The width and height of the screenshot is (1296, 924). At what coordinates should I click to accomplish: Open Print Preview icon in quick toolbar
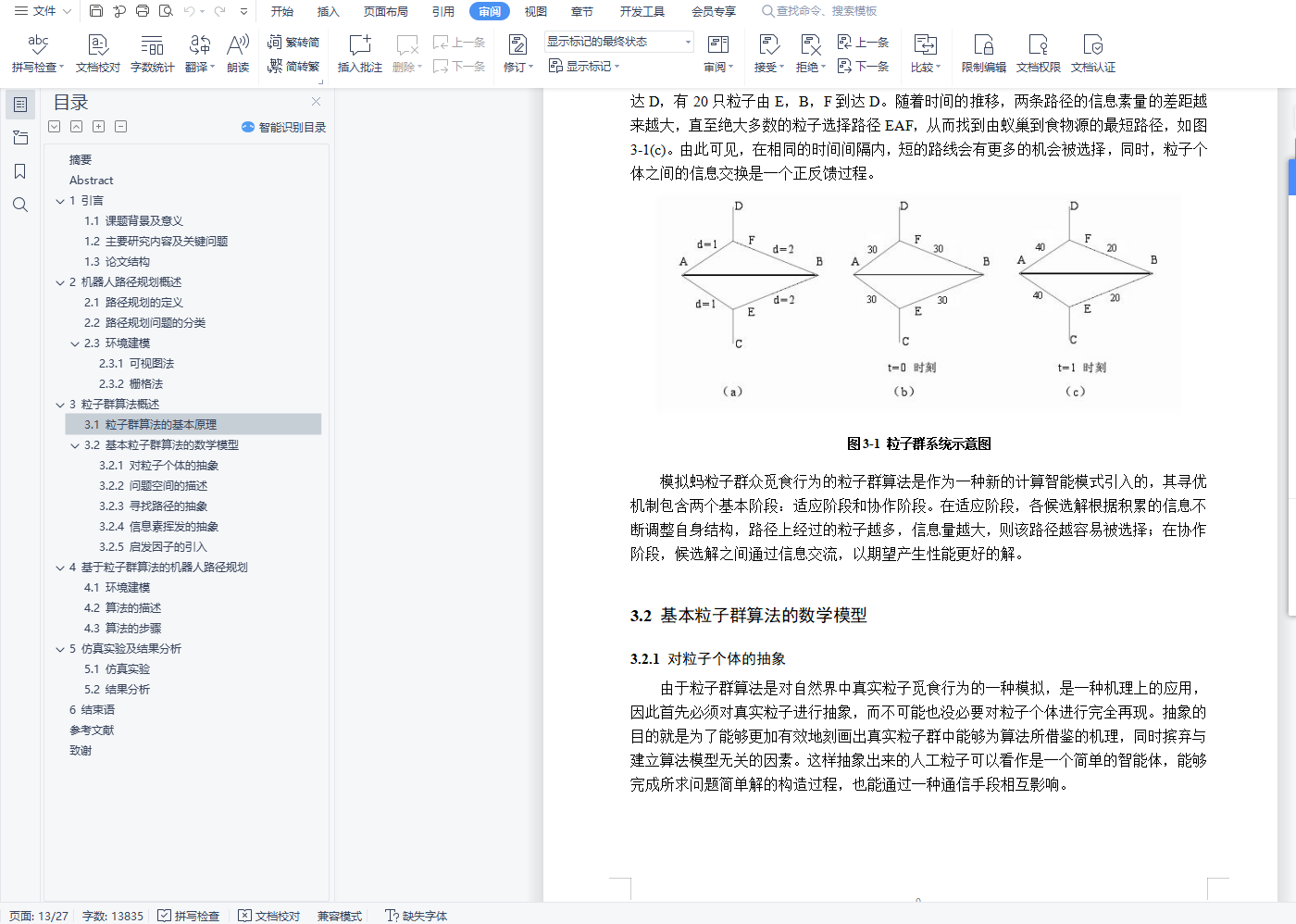pyautogui.click(x=166, y=11)
